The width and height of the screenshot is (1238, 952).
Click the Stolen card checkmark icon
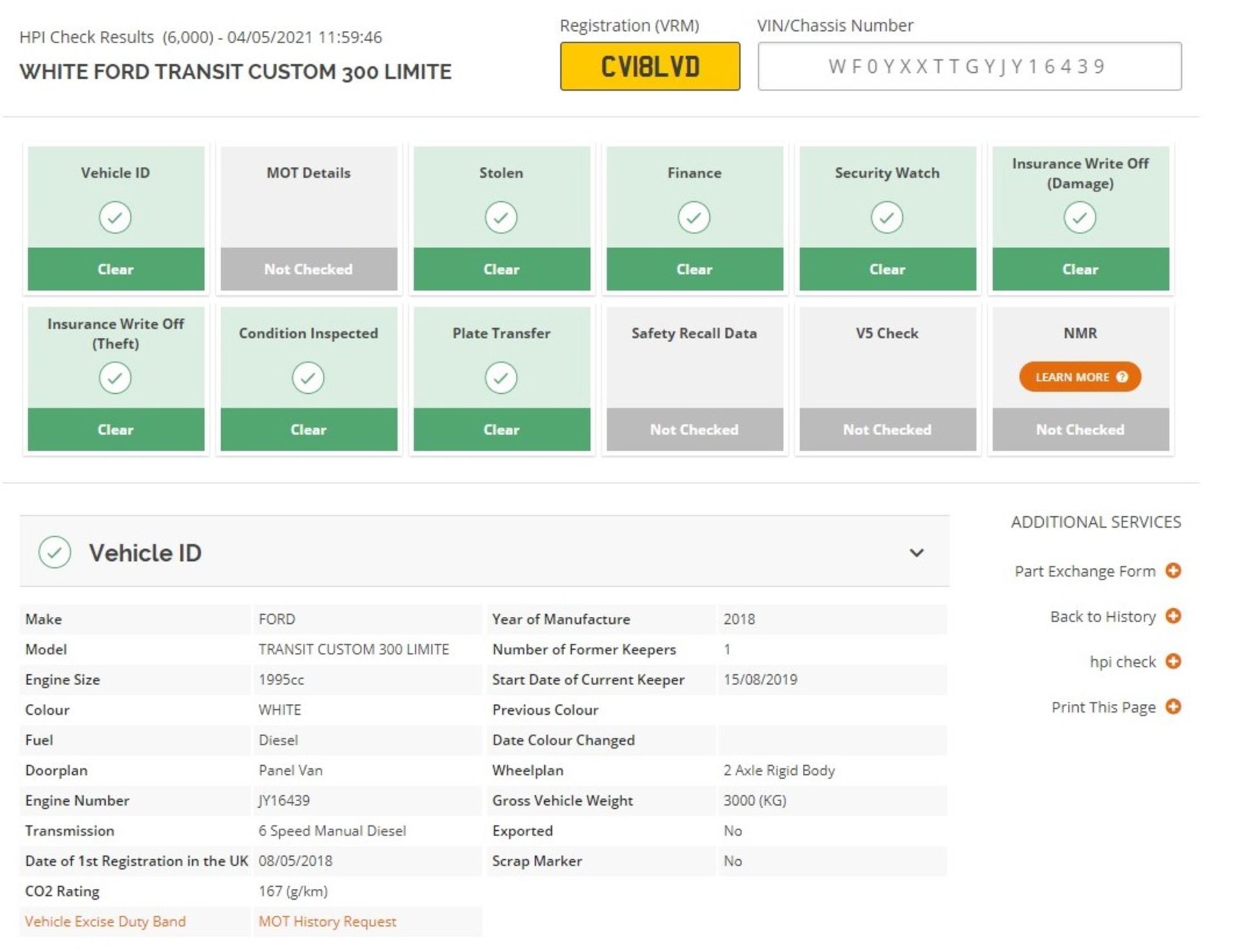coord(501,217)
